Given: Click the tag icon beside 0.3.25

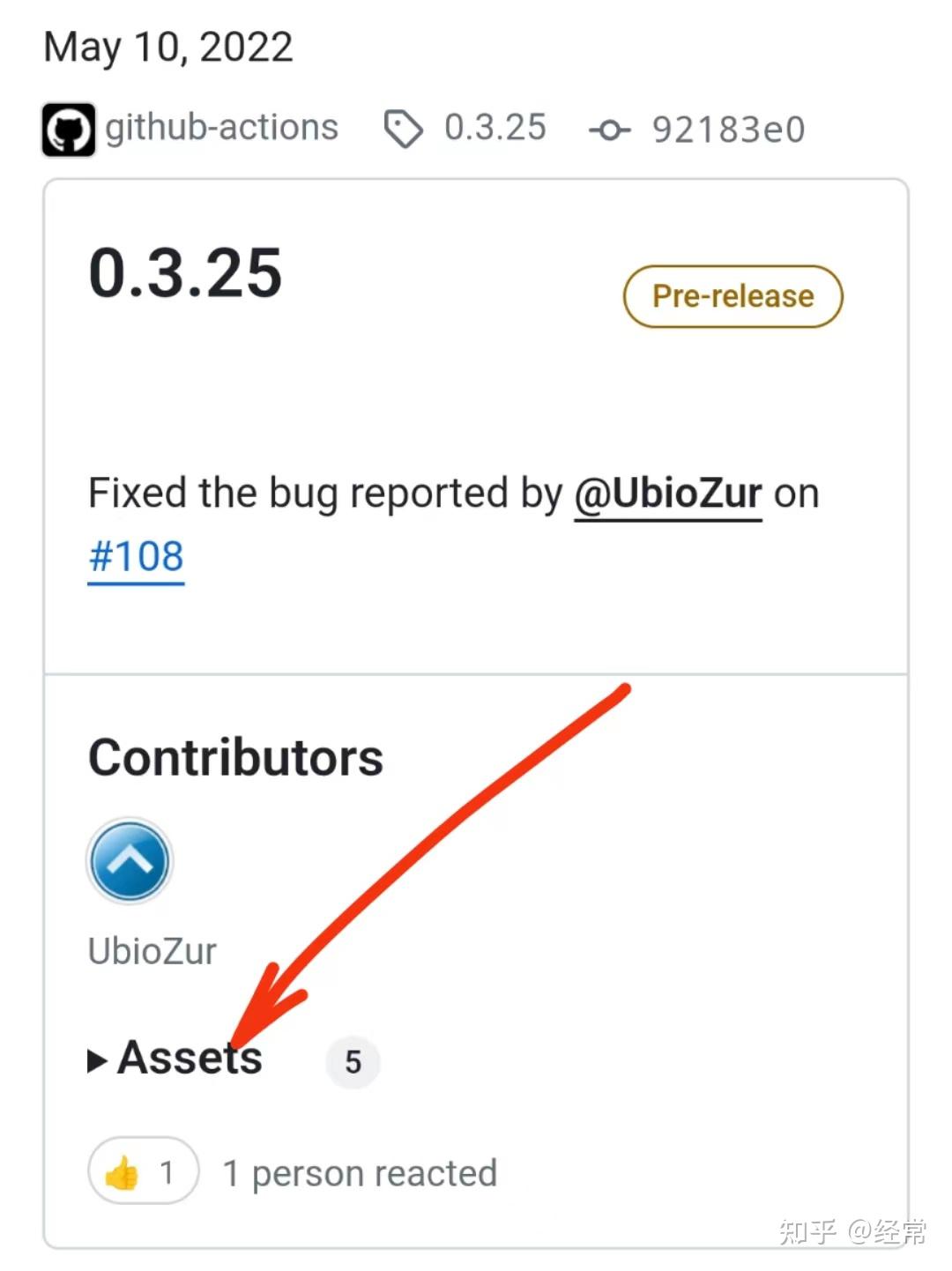Looking at the screenshot, I should [403, 130].
